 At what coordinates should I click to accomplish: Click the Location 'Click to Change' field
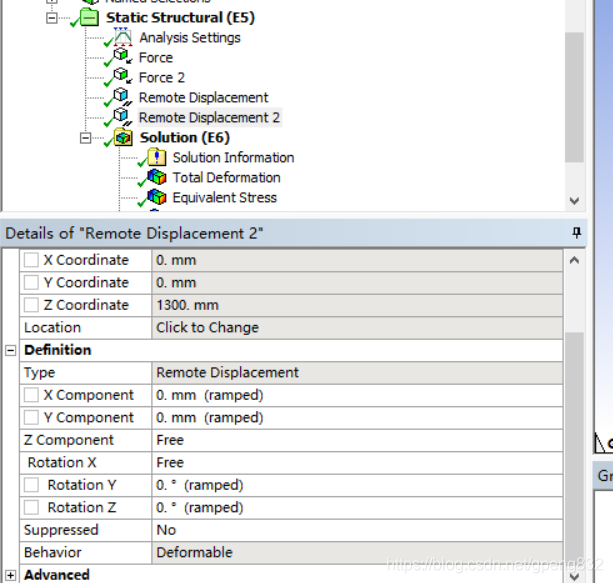[357, 328]
